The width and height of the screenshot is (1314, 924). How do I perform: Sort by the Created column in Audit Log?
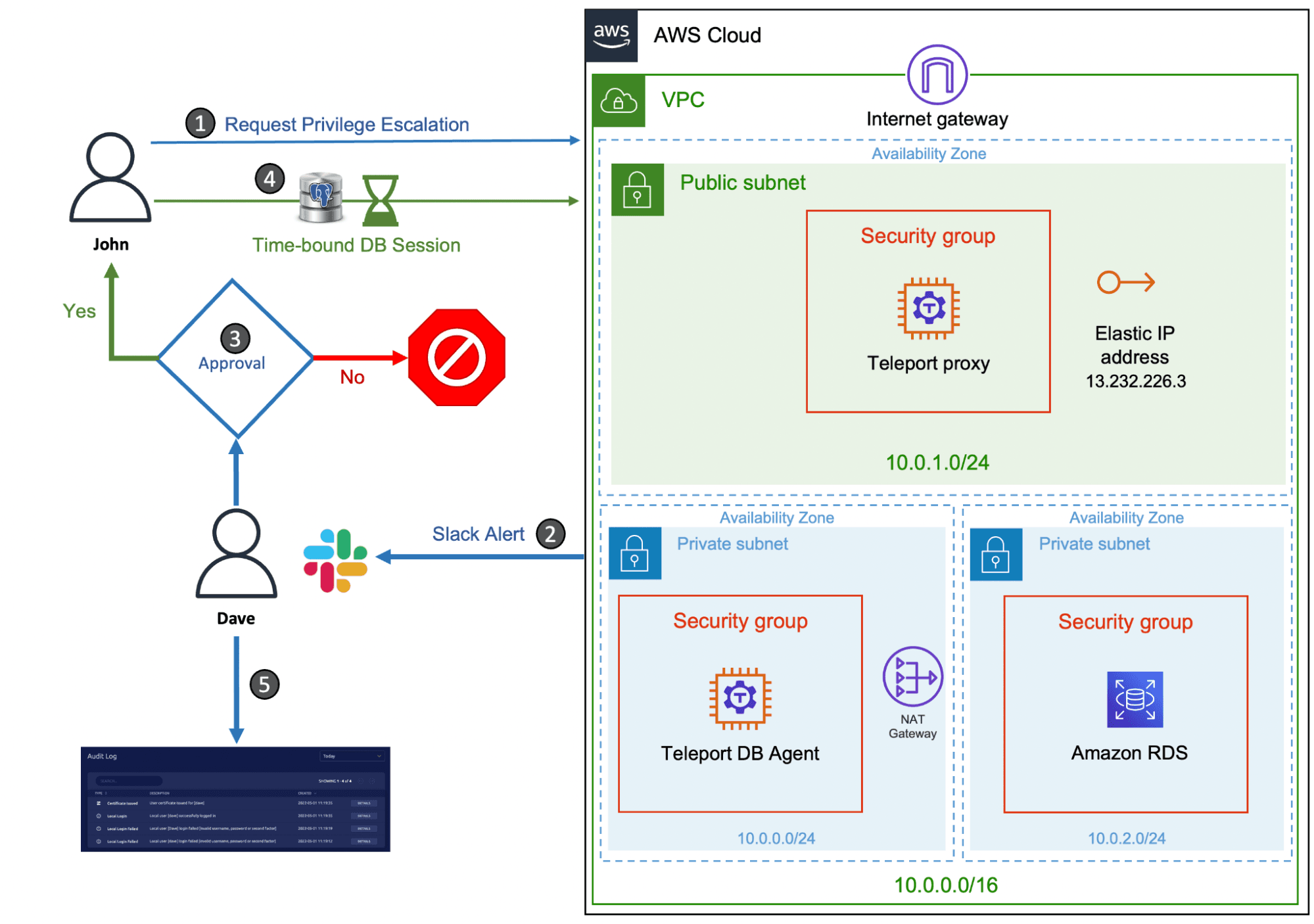tap(306, 793)
